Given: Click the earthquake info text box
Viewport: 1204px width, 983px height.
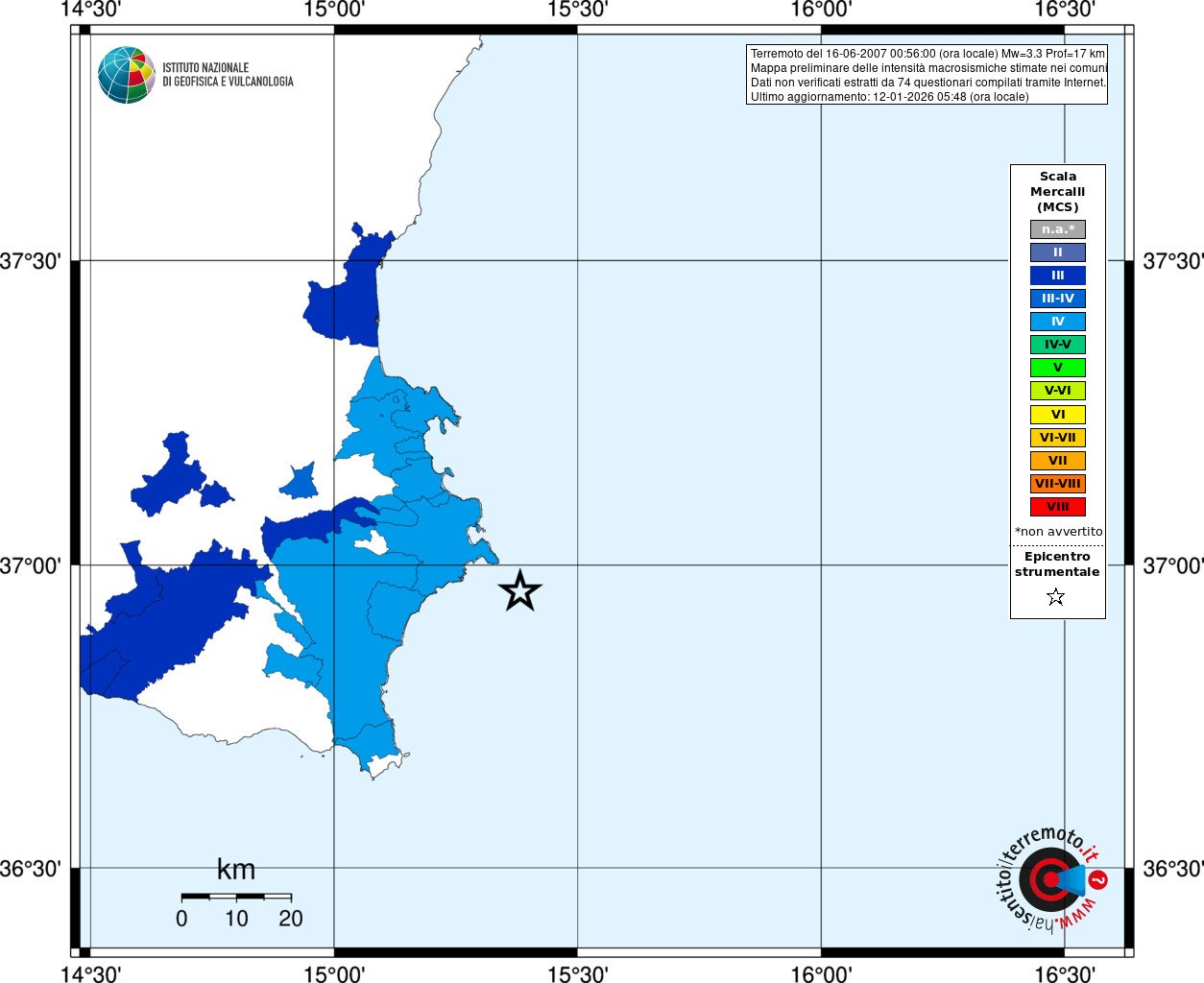Looking at the screenshot, I should (x=927, y=75).
